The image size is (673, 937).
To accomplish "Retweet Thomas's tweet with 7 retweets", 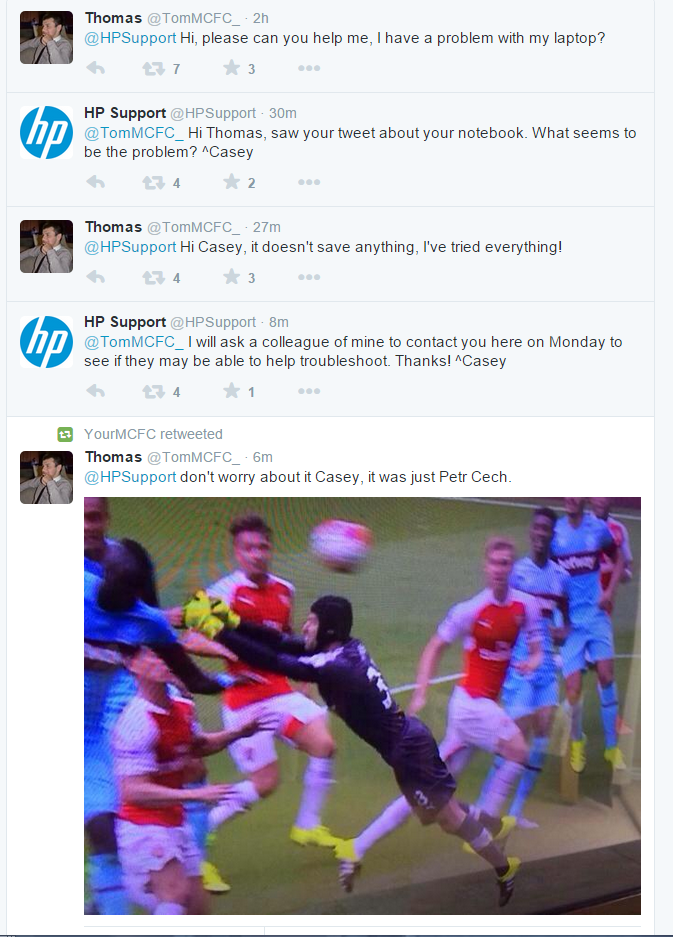I will click(154, 69).
